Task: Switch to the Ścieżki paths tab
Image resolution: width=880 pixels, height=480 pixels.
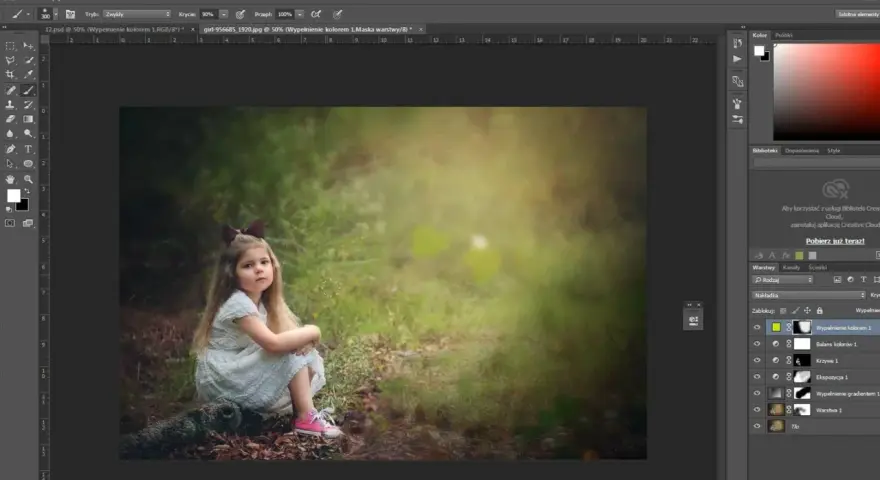Action: coord(817,268)
